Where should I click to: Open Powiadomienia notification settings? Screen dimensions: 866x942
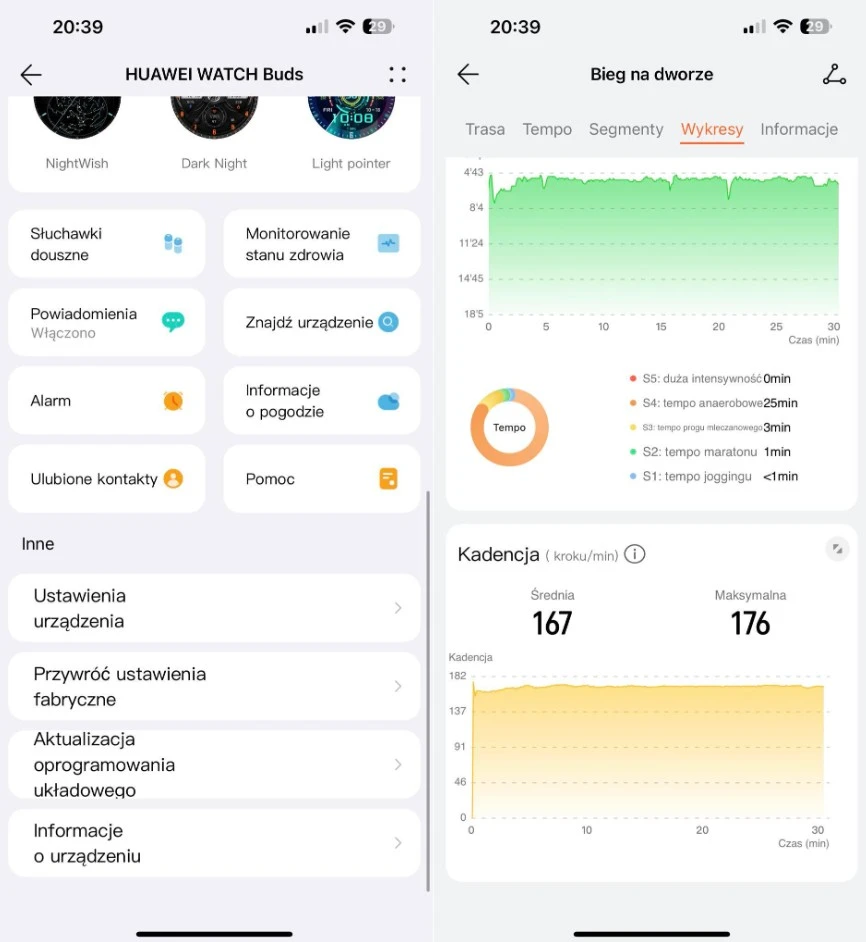click(x=106, y=322)
